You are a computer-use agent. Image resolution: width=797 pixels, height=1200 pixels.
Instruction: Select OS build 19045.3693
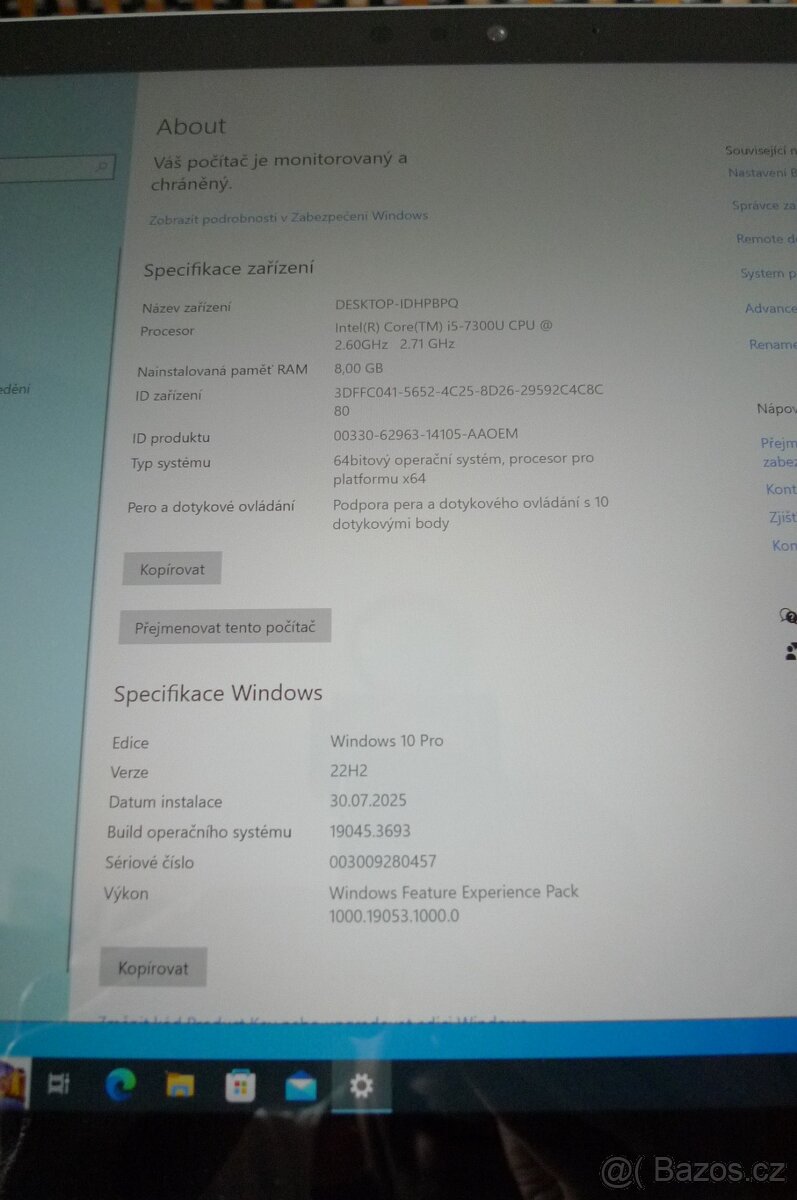click(x=370, y=831)
